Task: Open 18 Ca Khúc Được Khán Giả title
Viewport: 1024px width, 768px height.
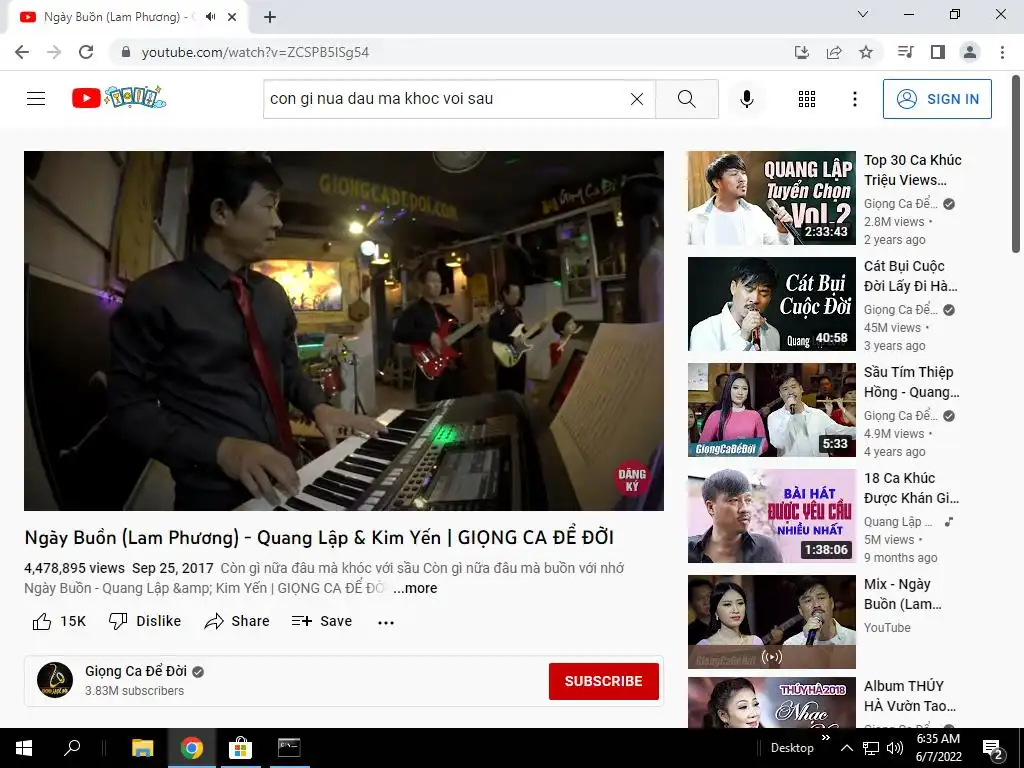Action: pyautogui.click(x=911, y=488)
